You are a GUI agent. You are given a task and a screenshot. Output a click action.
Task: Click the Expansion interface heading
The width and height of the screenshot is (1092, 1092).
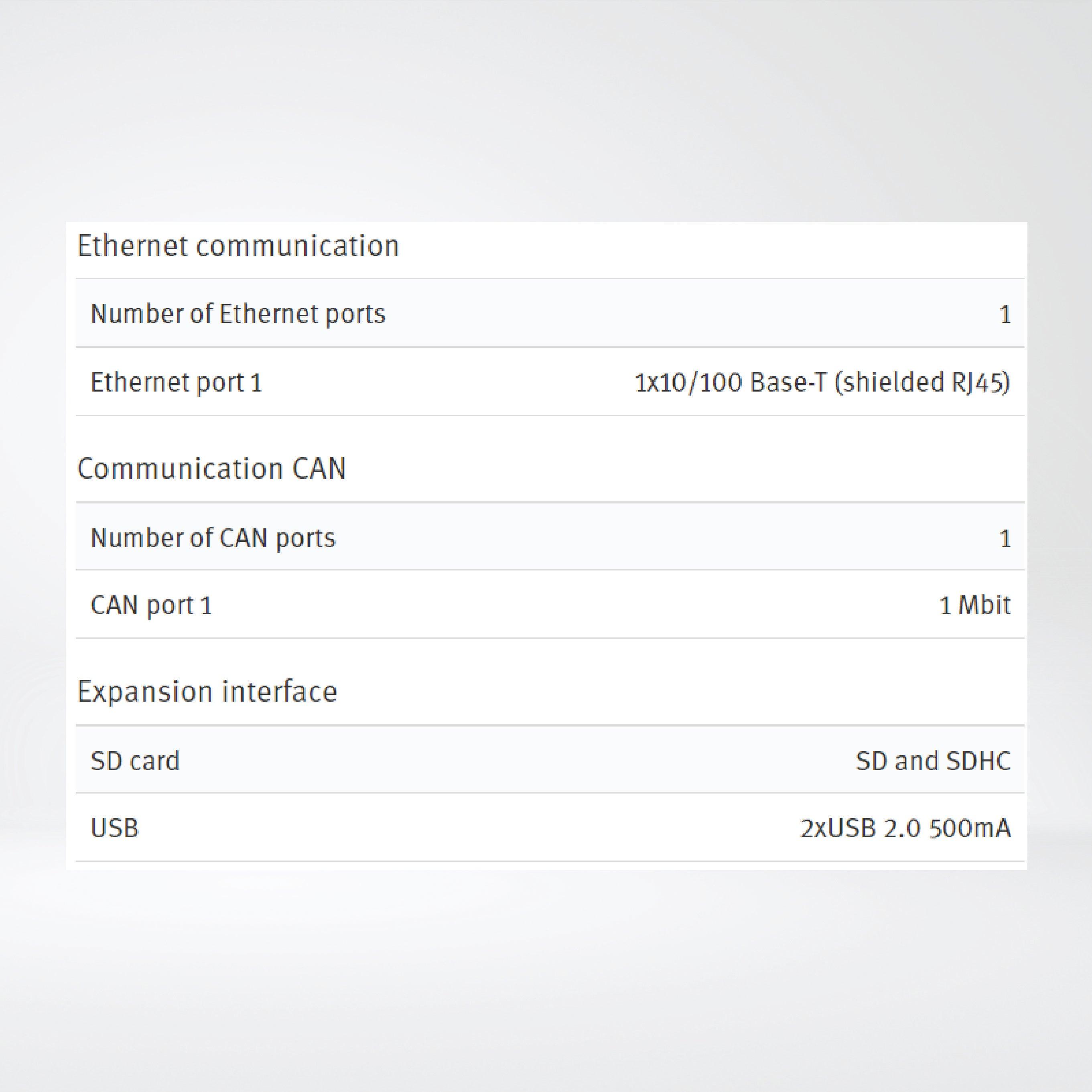[x=207, y=692]
